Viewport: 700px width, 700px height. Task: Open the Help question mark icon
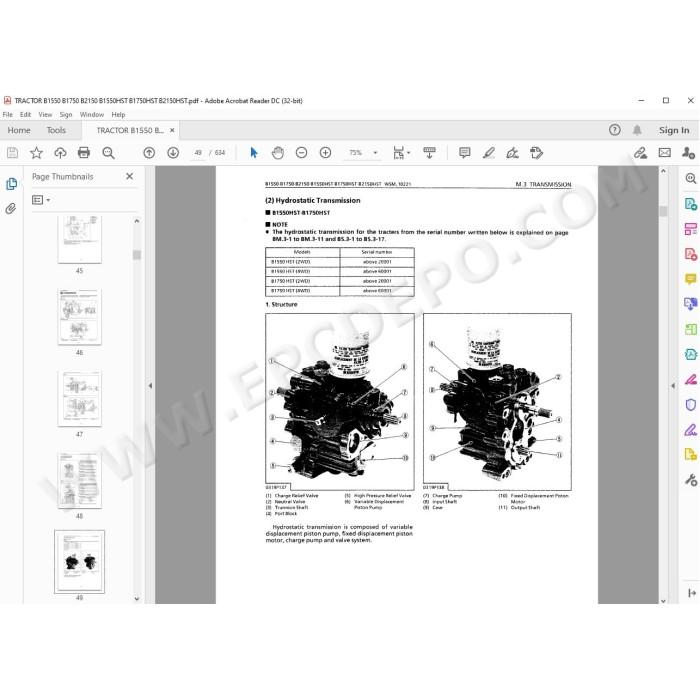615,130
